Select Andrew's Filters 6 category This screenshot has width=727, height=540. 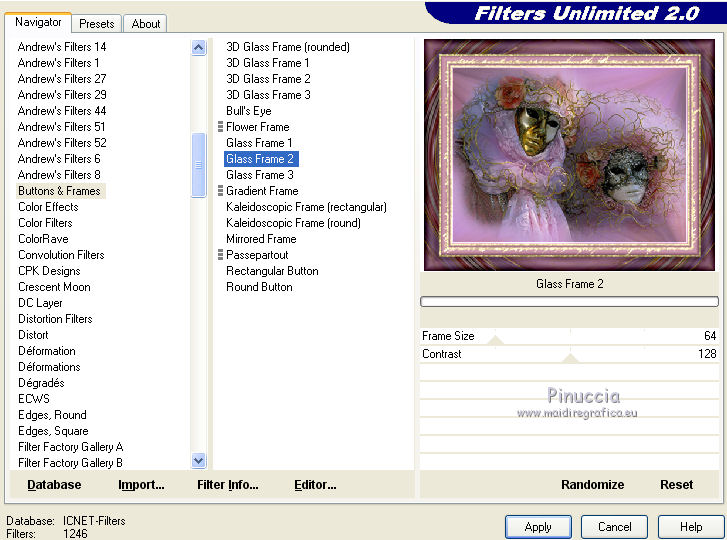(x=59, y=159)
